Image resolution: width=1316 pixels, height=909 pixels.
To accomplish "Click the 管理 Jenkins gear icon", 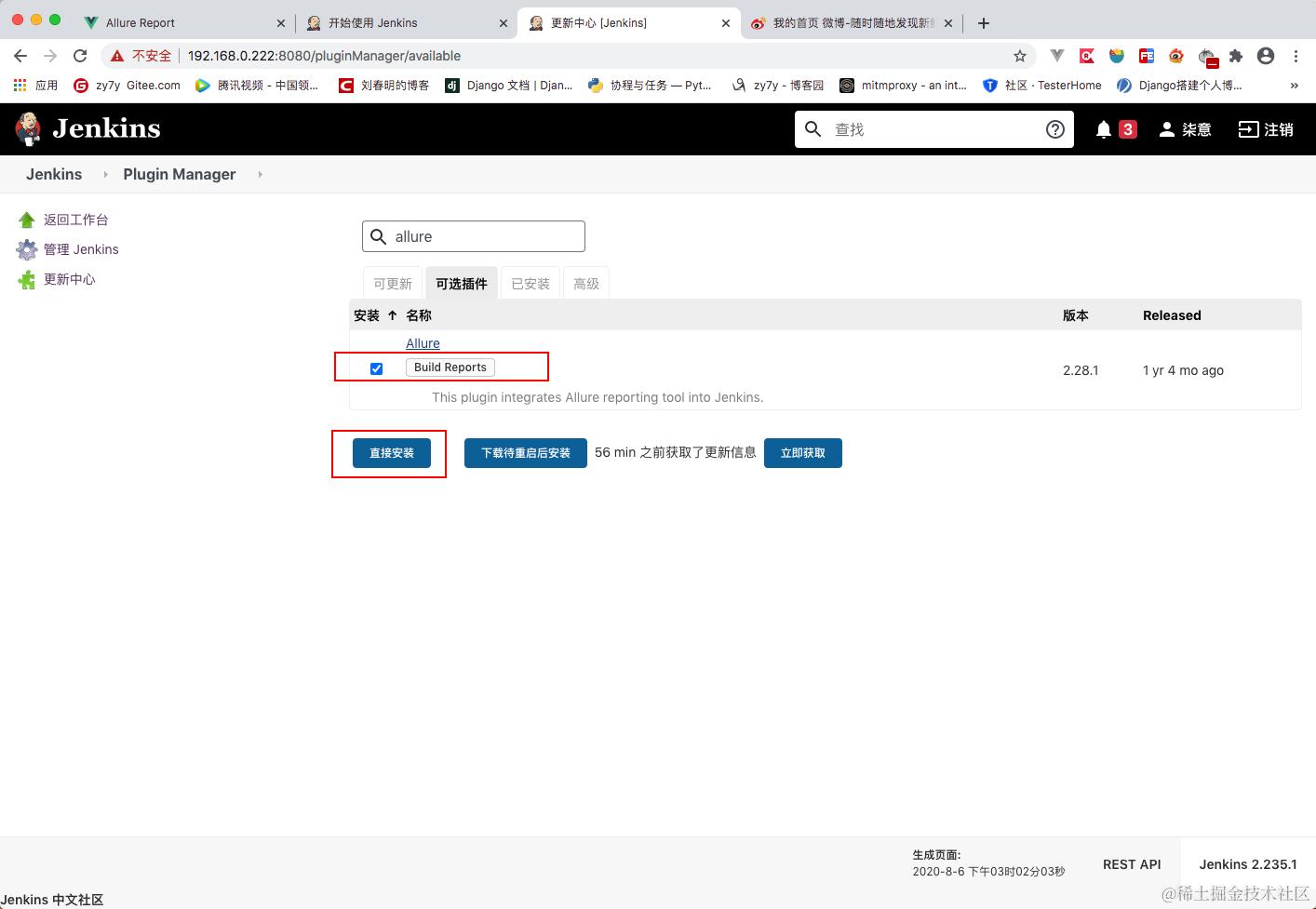I will click(27, 249).
